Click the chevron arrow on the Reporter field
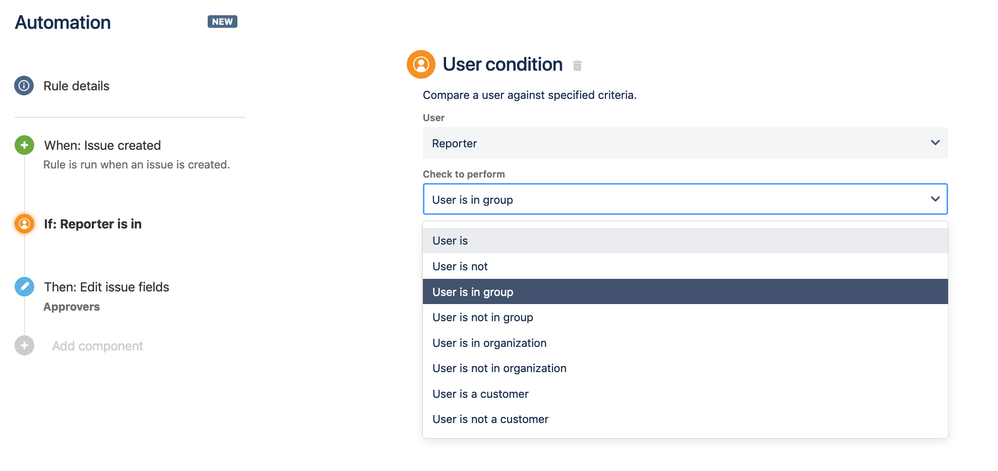The height and width of the screenshot is (471, 998). (935, 143)
